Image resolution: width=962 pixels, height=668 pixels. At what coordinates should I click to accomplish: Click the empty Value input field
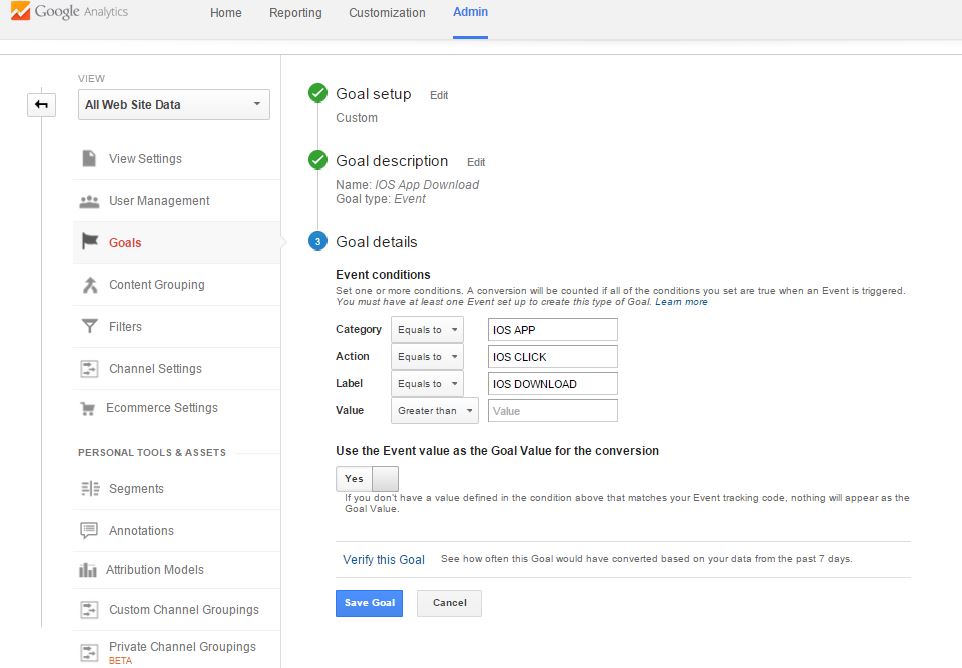pos(552,411)
